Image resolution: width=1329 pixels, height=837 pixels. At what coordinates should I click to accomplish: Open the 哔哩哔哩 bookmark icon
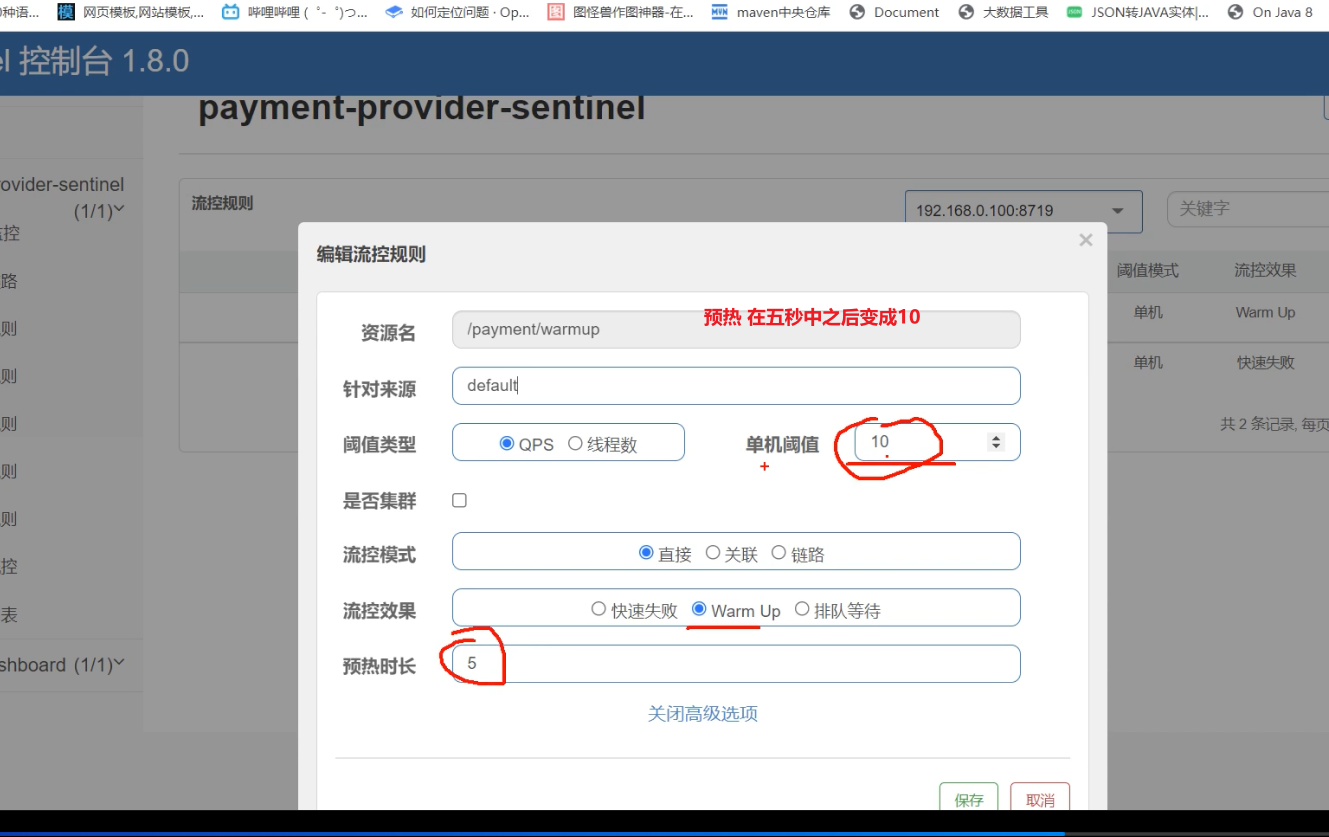(x=231, y=12)
